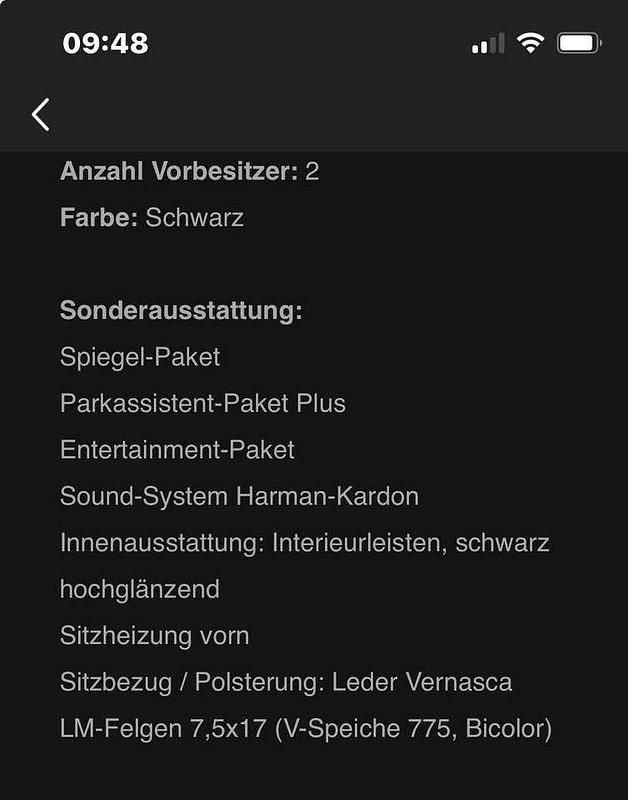Tap the color value Schwarz

[194, 218]
